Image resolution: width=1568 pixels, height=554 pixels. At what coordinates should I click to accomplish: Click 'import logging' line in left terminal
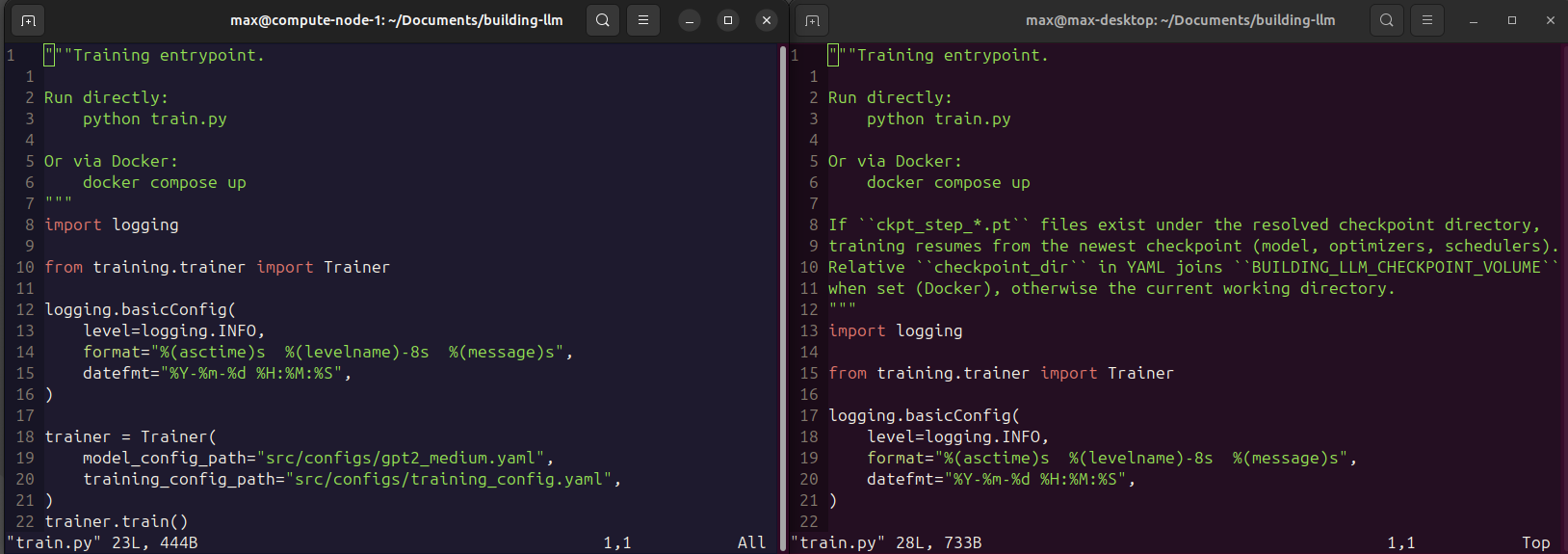[x=112, y=225]
